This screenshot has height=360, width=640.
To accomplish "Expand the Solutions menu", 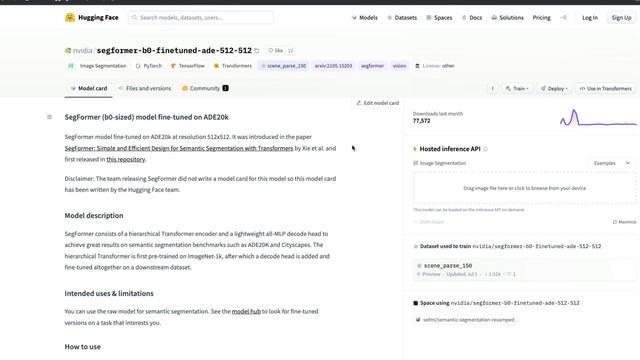I will (x=507, y=18).
